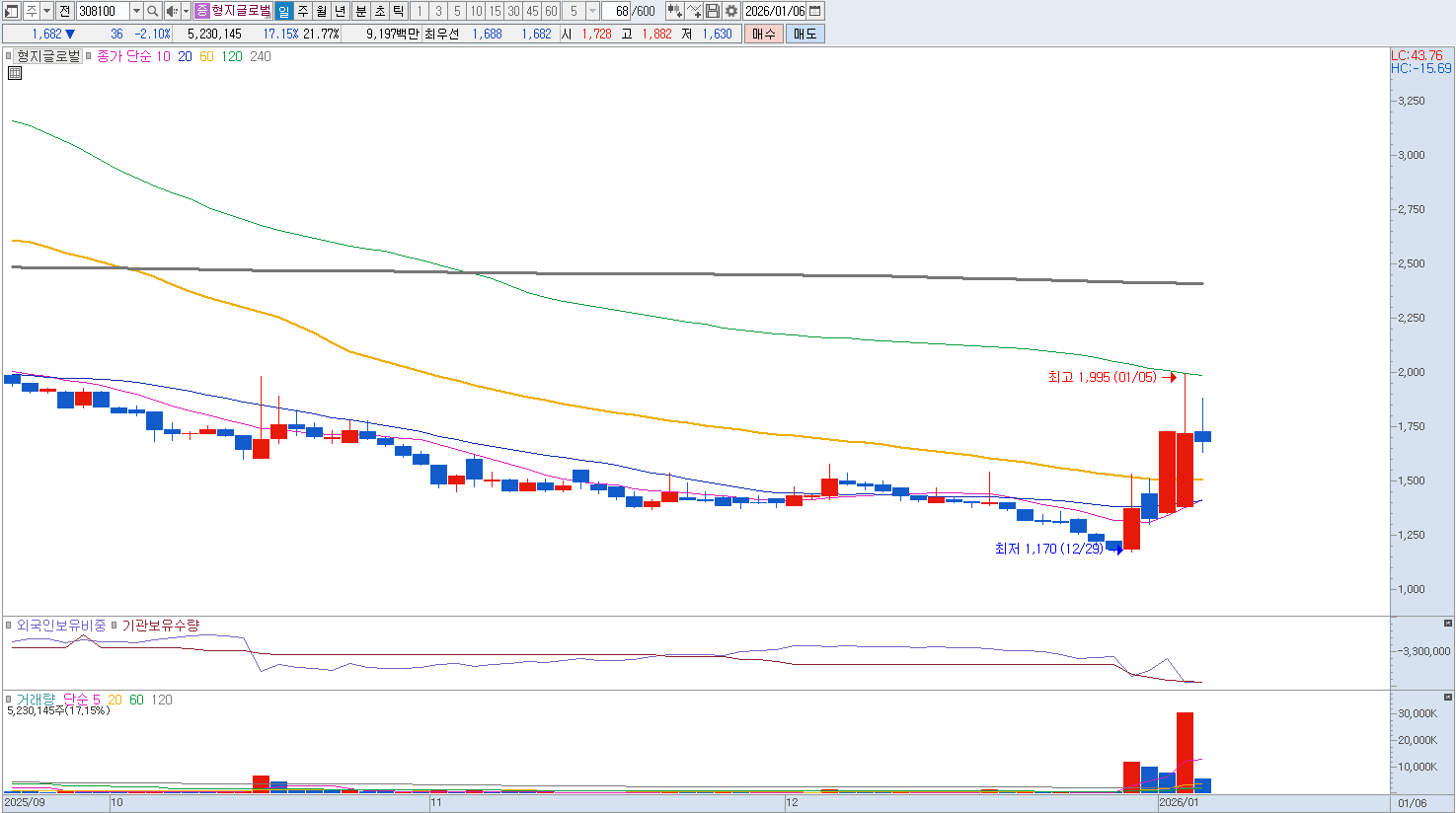Toggle the 거래량 volume indicator marker
The height and width of the screenshot is (813, 1456).
[9, 700]
